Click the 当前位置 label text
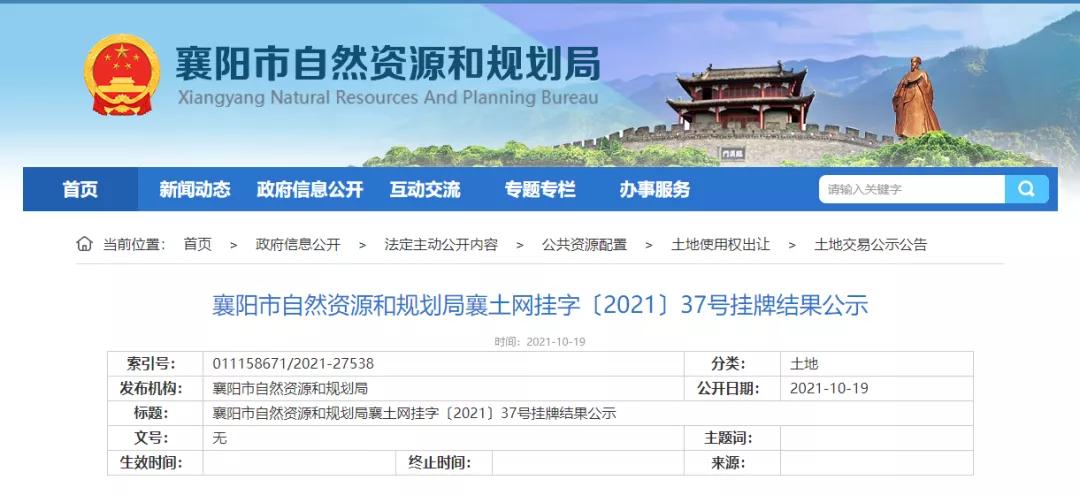Screen dimensions: 1080x495 click(x=134, y=244)
